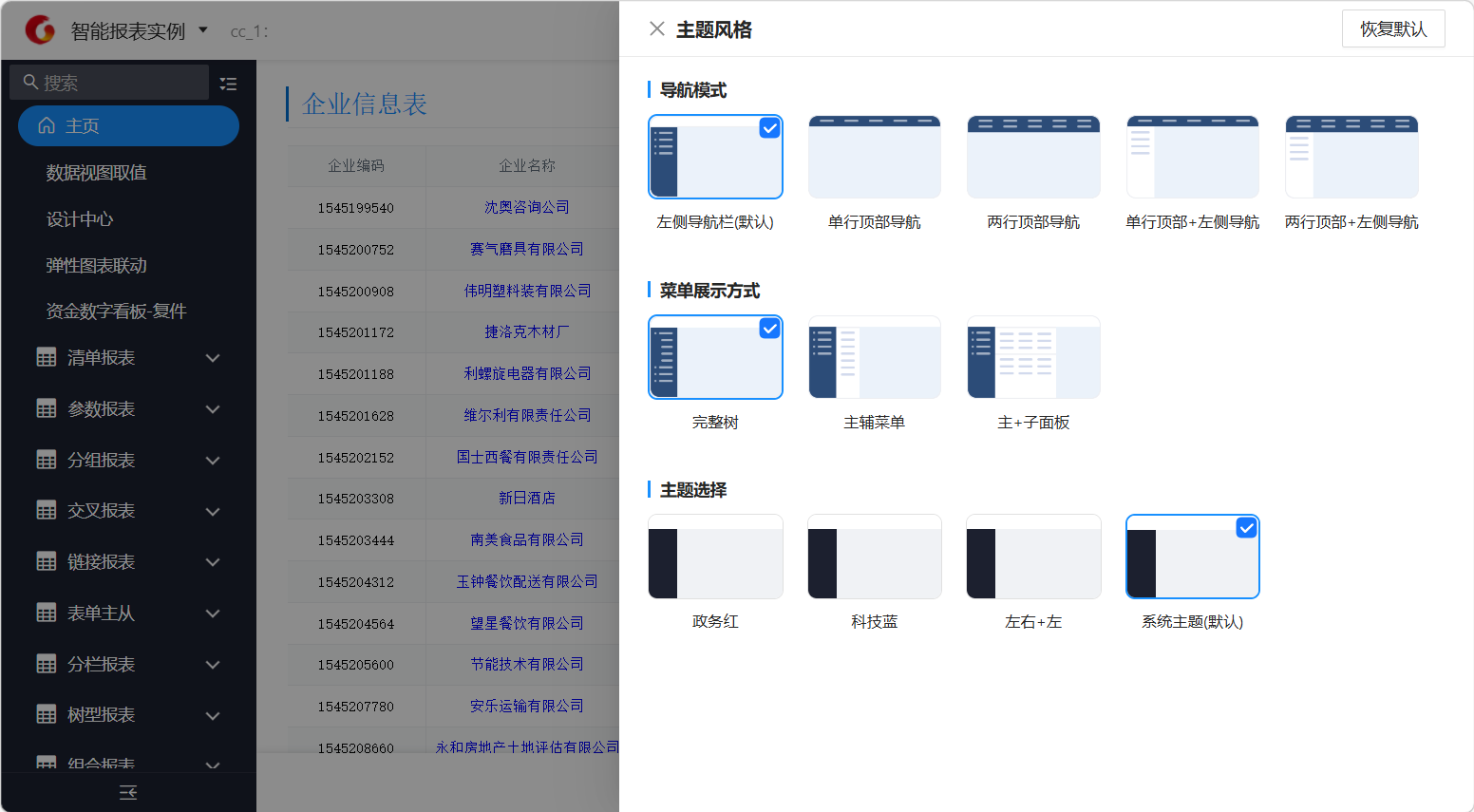Screen dimensions: 1474x812
Task: Click the table icon next to 参数报表
Action: 47,409
